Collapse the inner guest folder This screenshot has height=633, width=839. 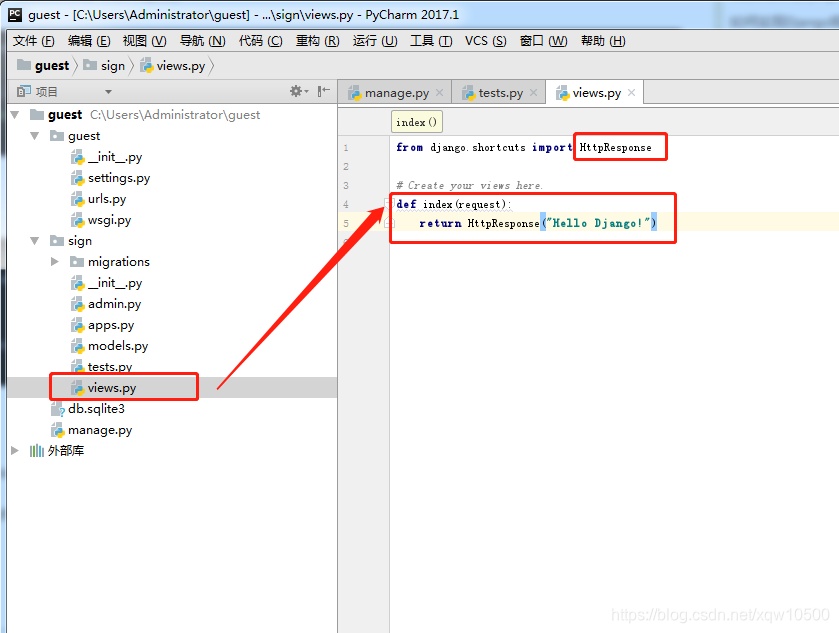click(35, 136)
